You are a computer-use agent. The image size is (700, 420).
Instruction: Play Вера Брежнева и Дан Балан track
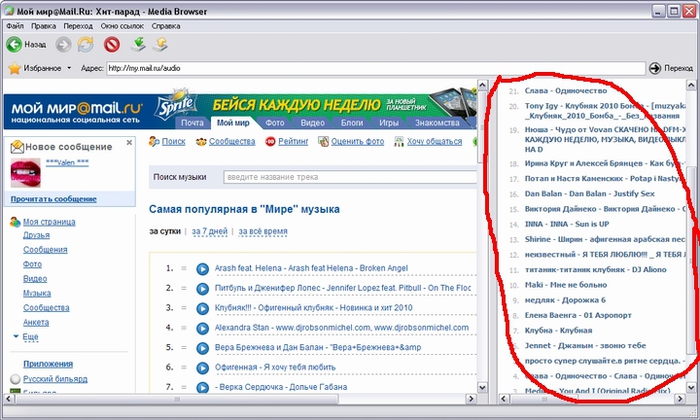click(202, 348)
